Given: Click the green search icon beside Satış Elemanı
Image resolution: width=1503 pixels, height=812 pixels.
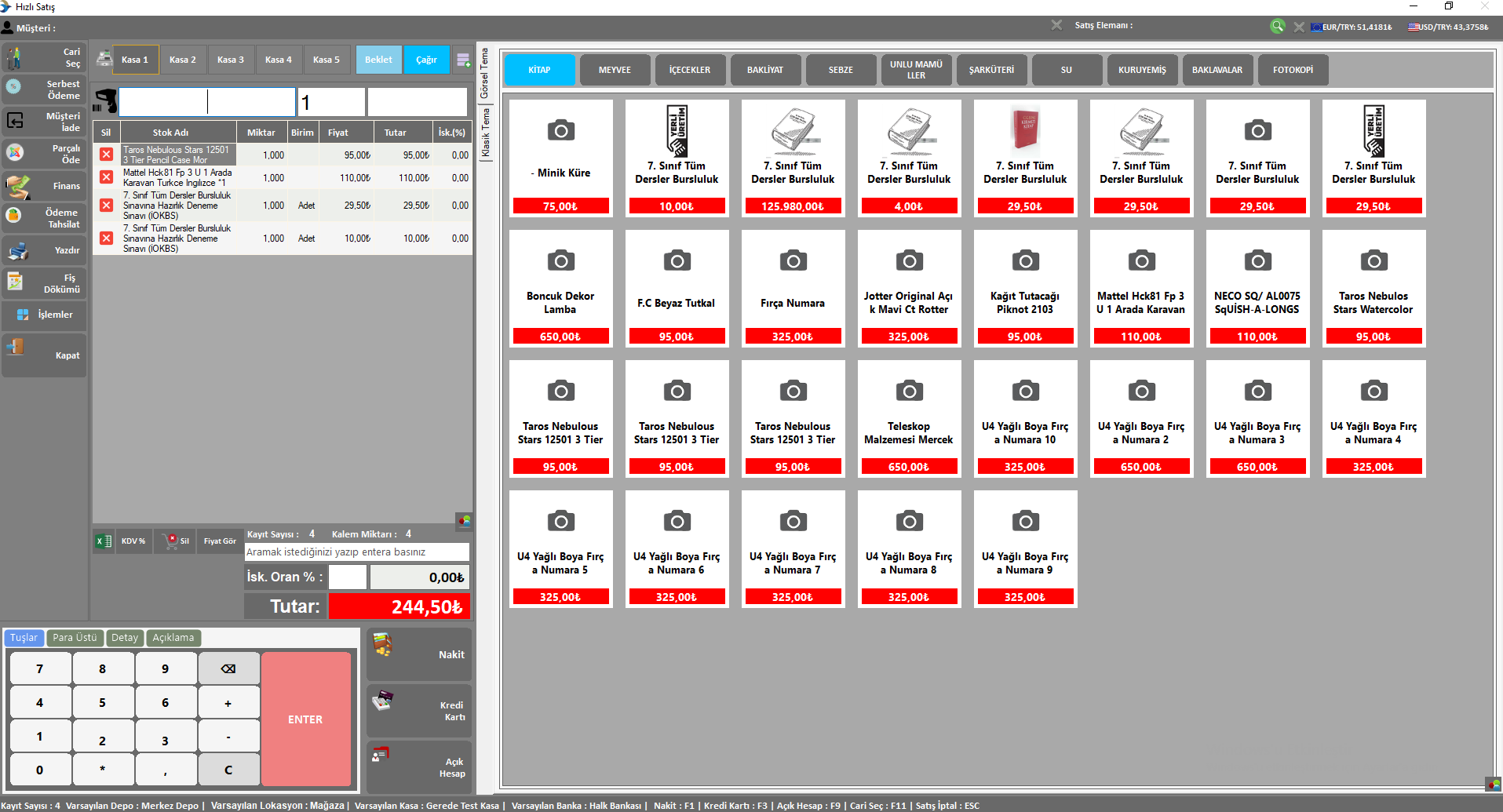Looking at the screenshot, I should tap(1278, 26).
